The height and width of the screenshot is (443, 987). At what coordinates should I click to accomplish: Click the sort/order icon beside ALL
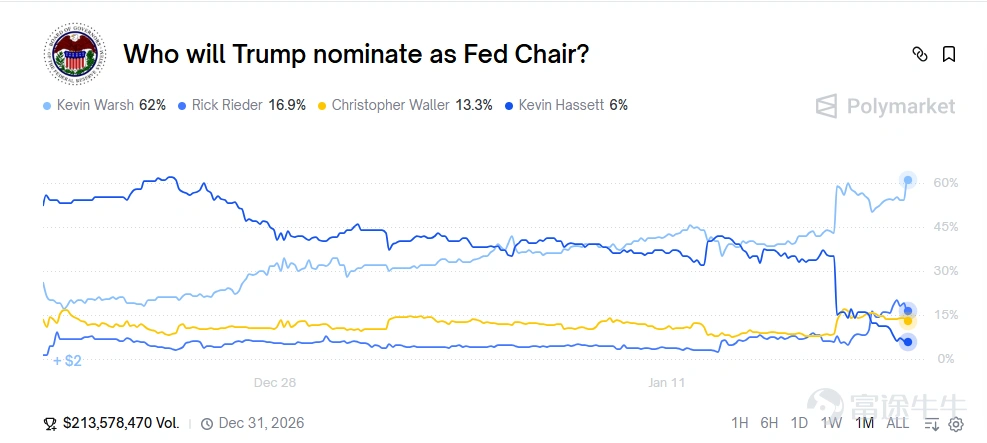pos(932,423)
